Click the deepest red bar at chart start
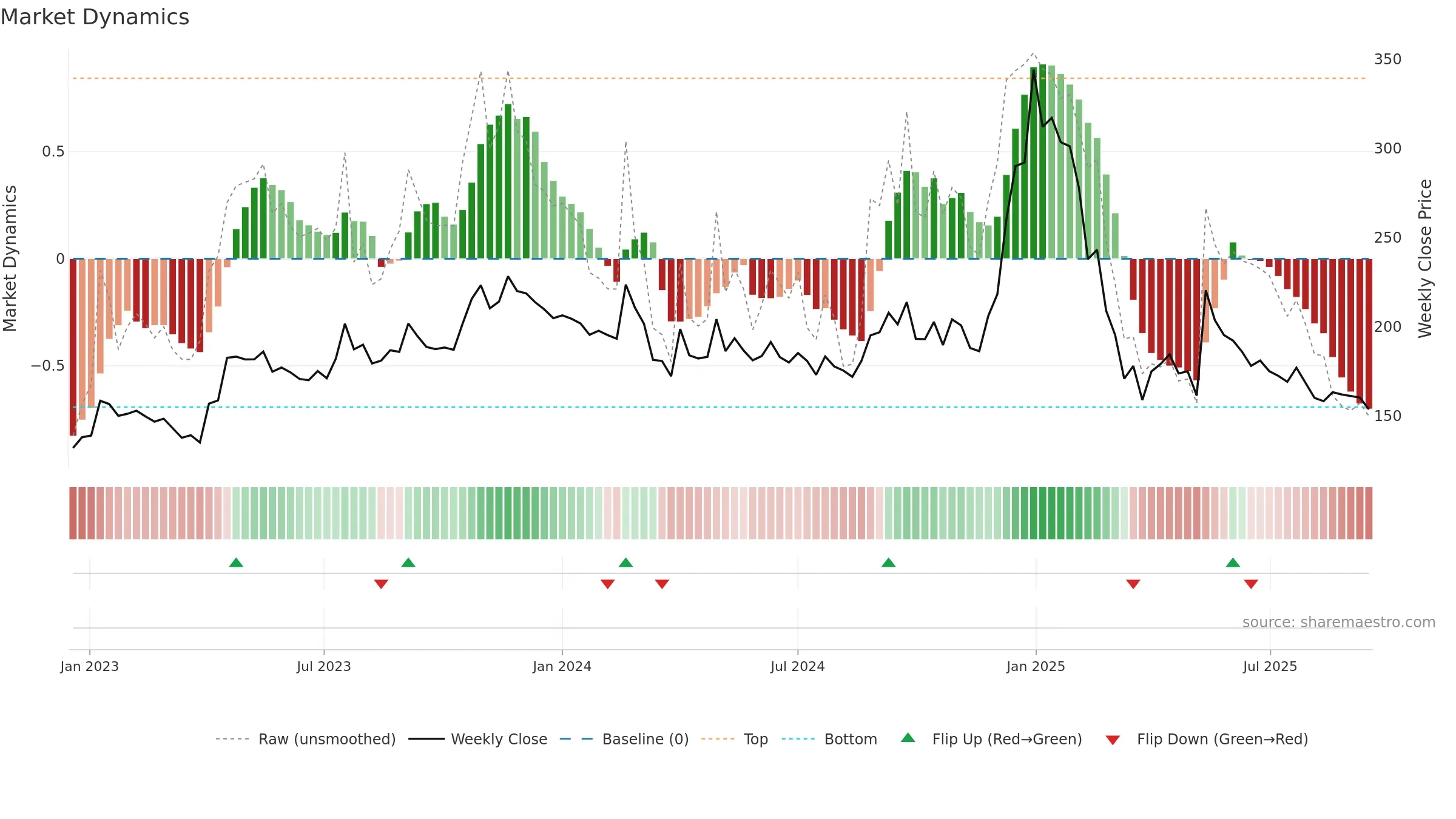This screenshot has height=819, width=1456. (73, 347)
